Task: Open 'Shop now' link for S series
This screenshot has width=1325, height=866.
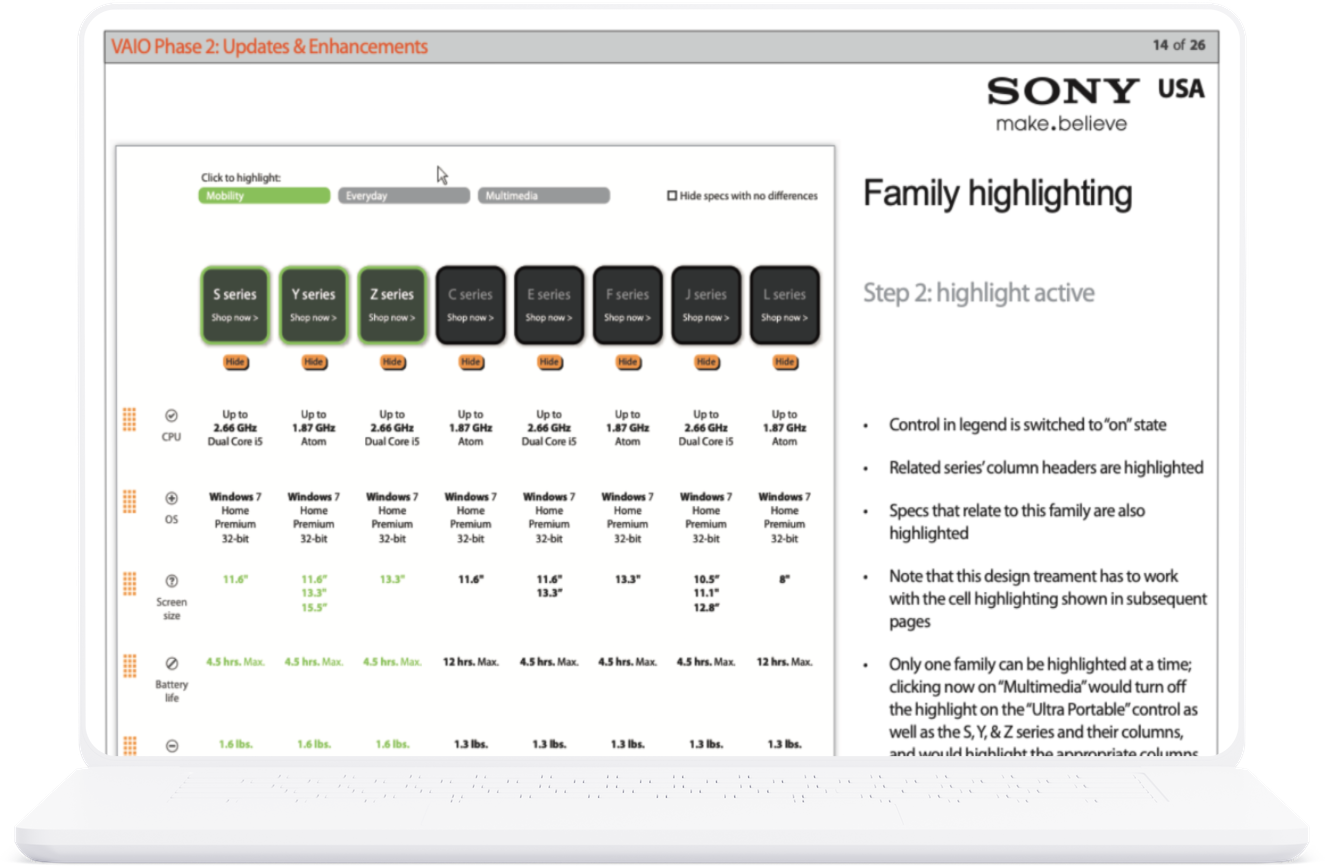Action: coord(235,318)
